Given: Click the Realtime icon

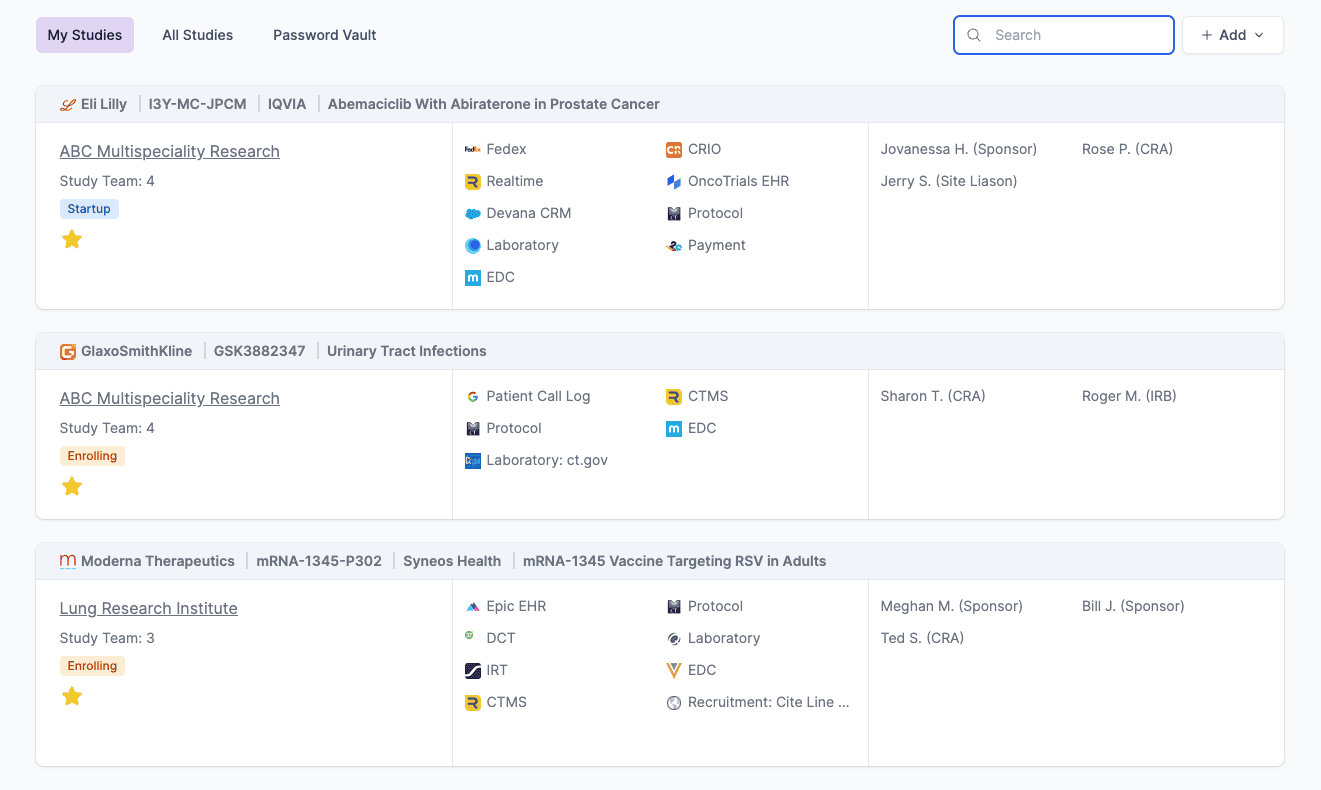Looking at the screenshot, I should click(x=473, y=181).
